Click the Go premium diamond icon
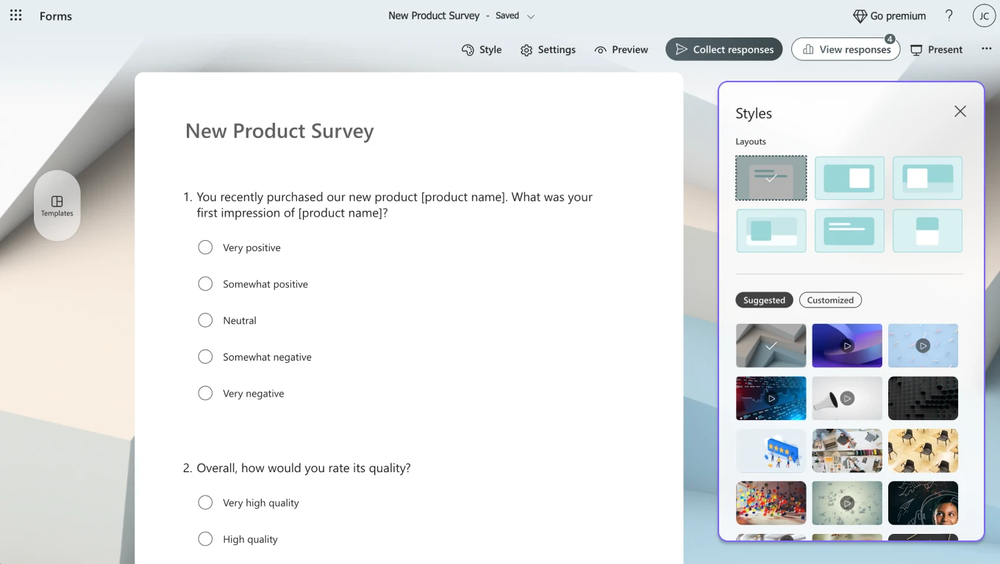The width and height of the screenshot is (1000, 564). click(x=860, y=16)
